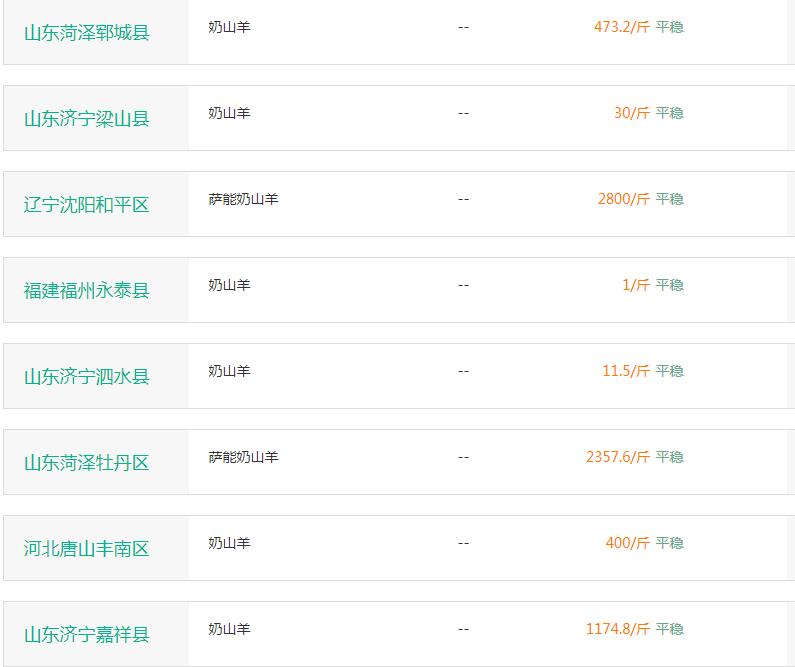This screenshot has width=795, height=667.
Task: Click the 400/斤 price in 丰南区 row
Action: pos(628,543)
